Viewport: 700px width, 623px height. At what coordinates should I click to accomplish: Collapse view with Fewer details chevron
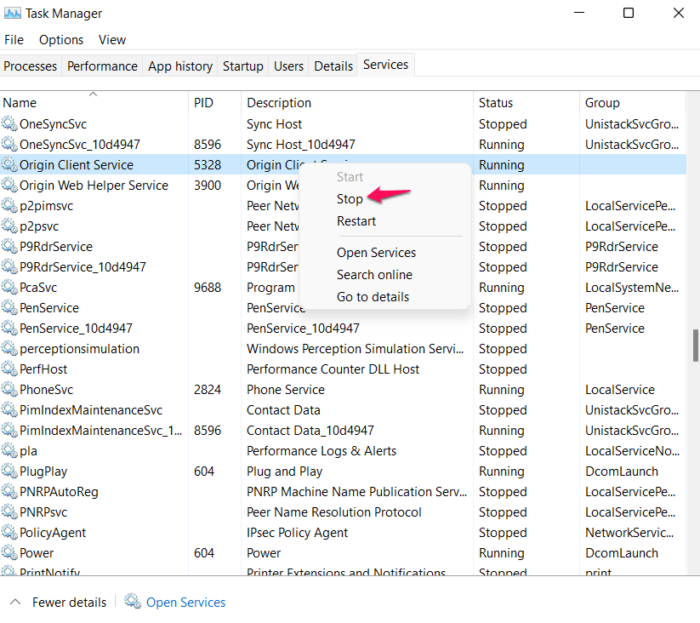pos(16,602)
